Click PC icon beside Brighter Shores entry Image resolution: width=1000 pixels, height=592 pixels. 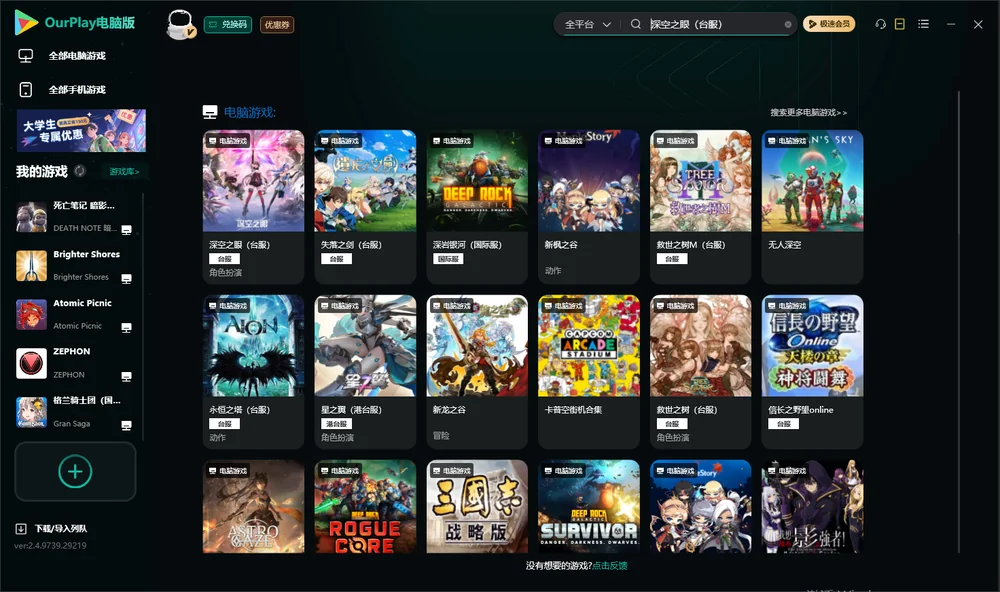coord(126,279)
